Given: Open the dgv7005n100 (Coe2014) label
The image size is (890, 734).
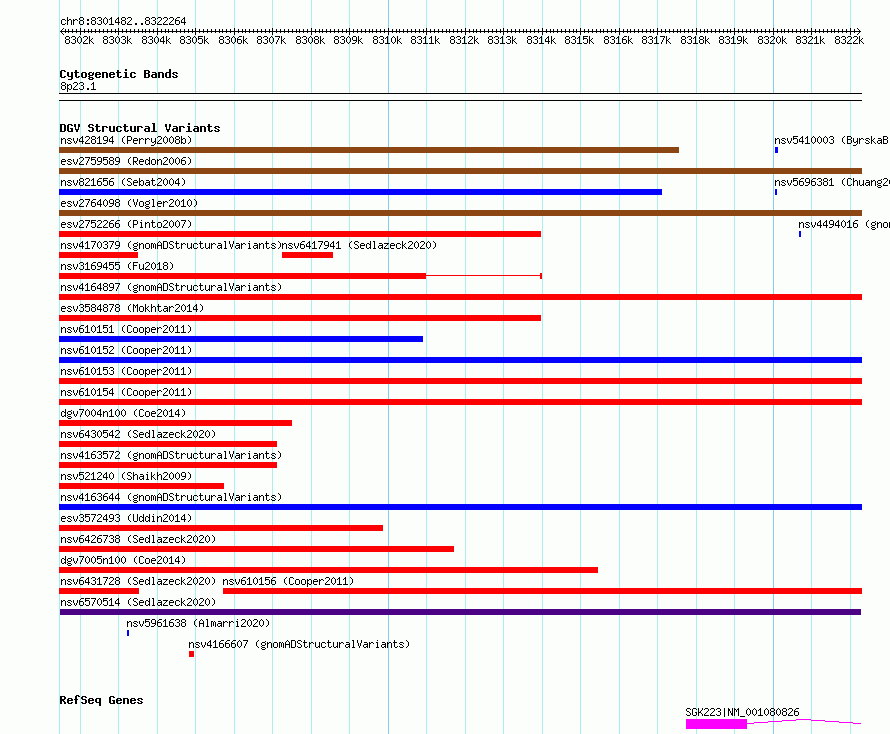Looking at the screenshot, I should 123,560.
